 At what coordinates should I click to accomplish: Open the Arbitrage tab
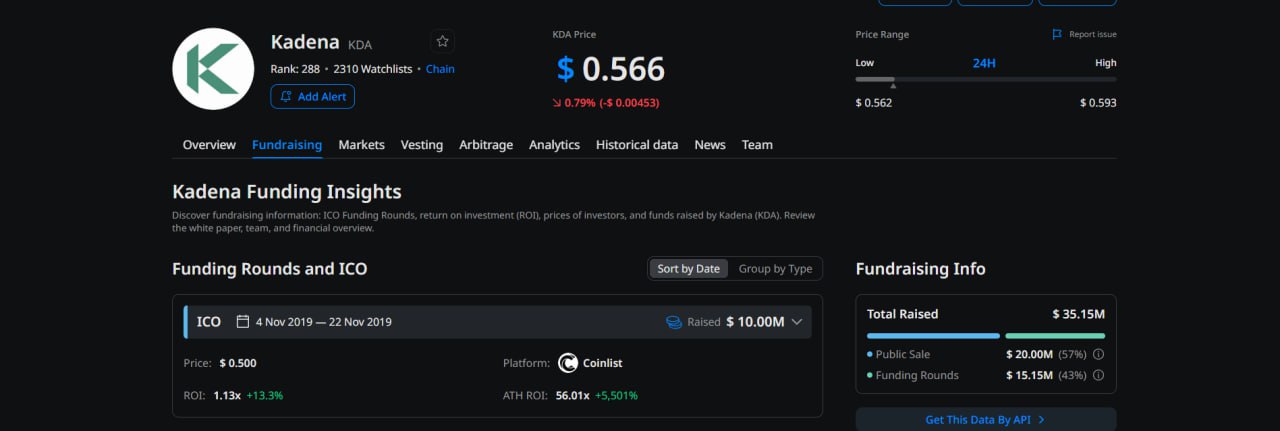click(x=486, y=145)
